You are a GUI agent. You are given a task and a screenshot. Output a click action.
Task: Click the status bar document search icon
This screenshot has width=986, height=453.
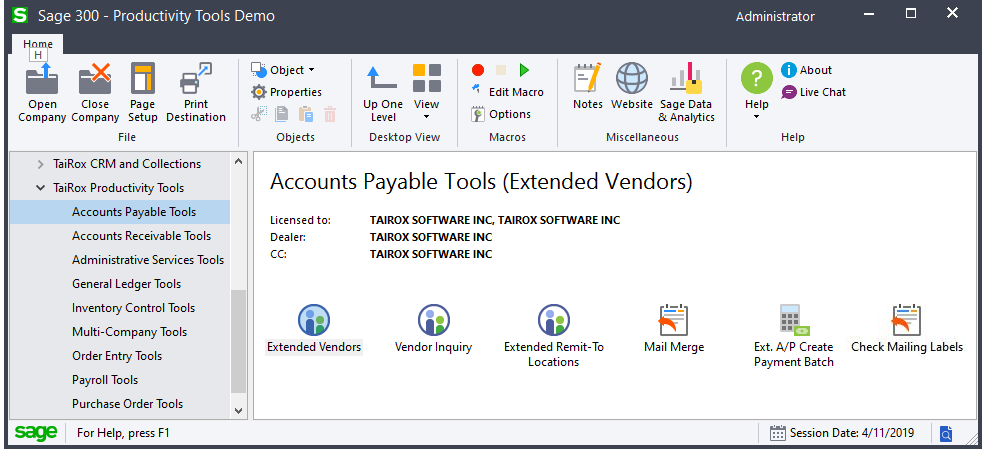pyautogui.click(x=946, y=433)
